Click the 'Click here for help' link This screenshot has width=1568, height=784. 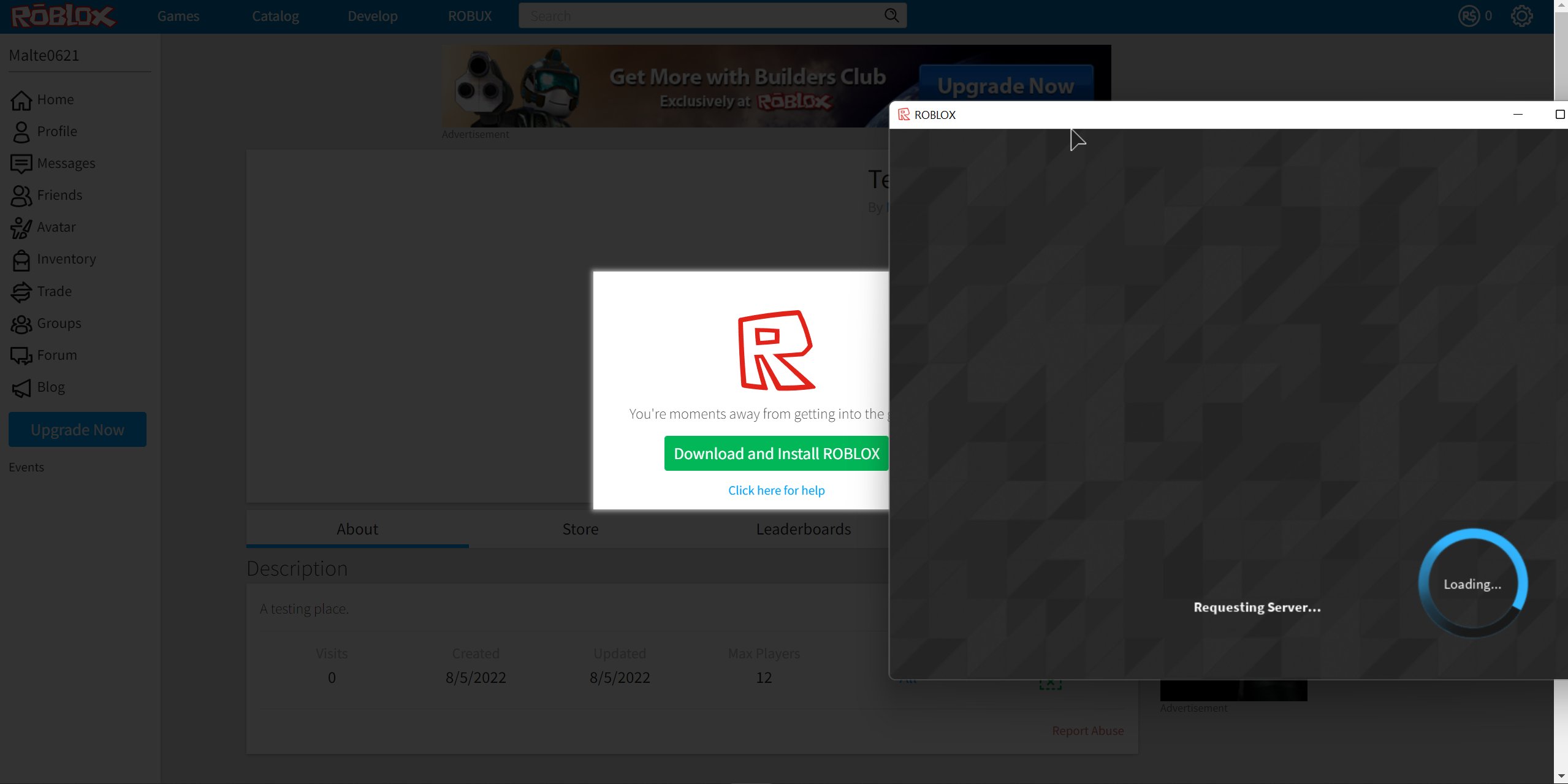click(x=777, y=490)
